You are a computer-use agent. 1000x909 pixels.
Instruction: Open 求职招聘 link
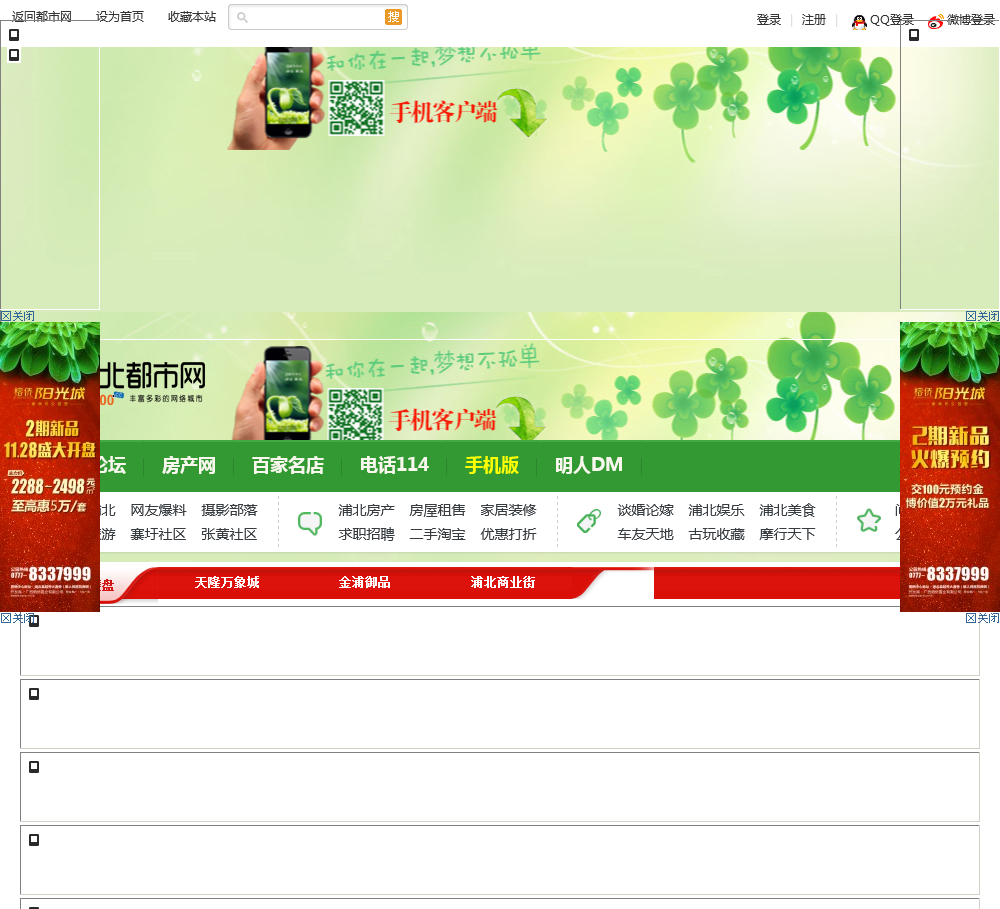click(366, 534)
